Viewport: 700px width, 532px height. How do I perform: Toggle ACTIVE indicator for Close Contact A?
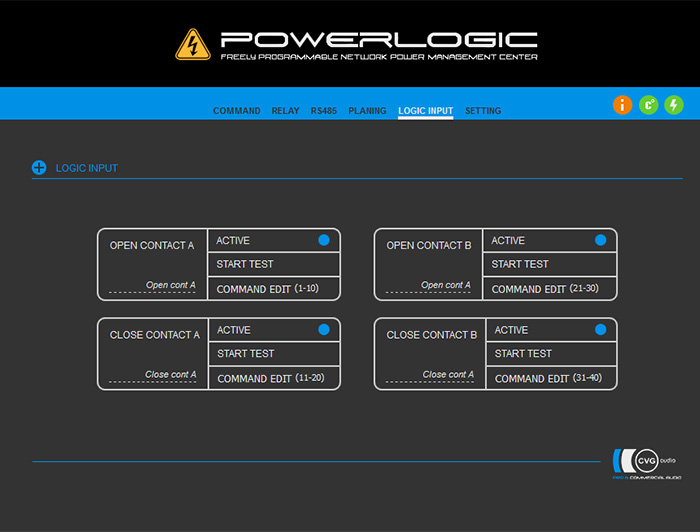point(324,329)
